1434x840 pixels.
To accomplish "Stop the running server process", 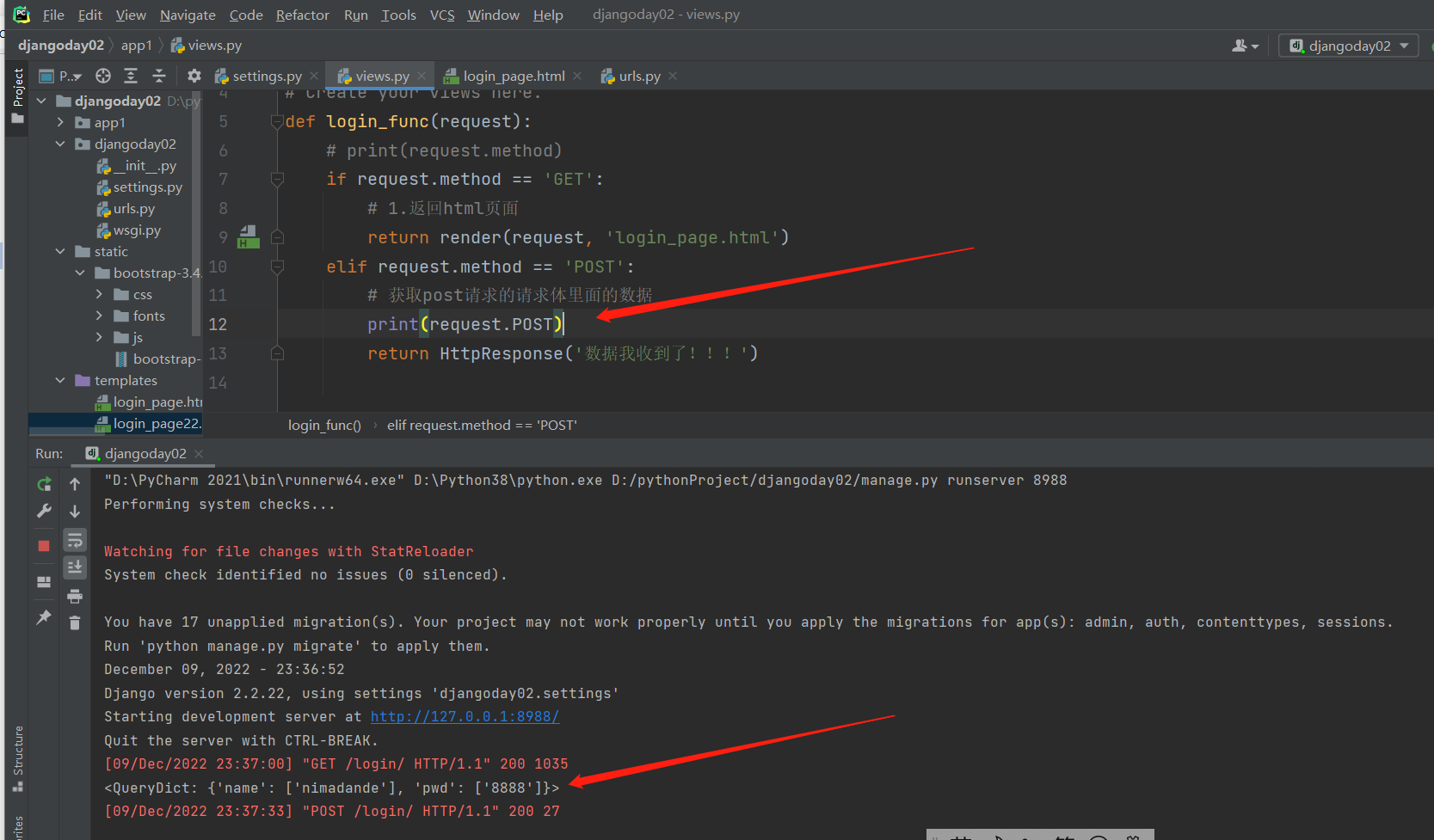I will click(44, 546).
